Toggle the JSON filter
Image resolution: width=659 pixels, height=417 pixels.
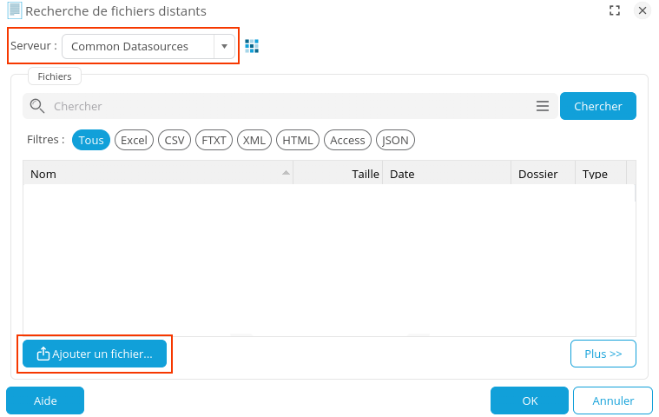[396, 141]
